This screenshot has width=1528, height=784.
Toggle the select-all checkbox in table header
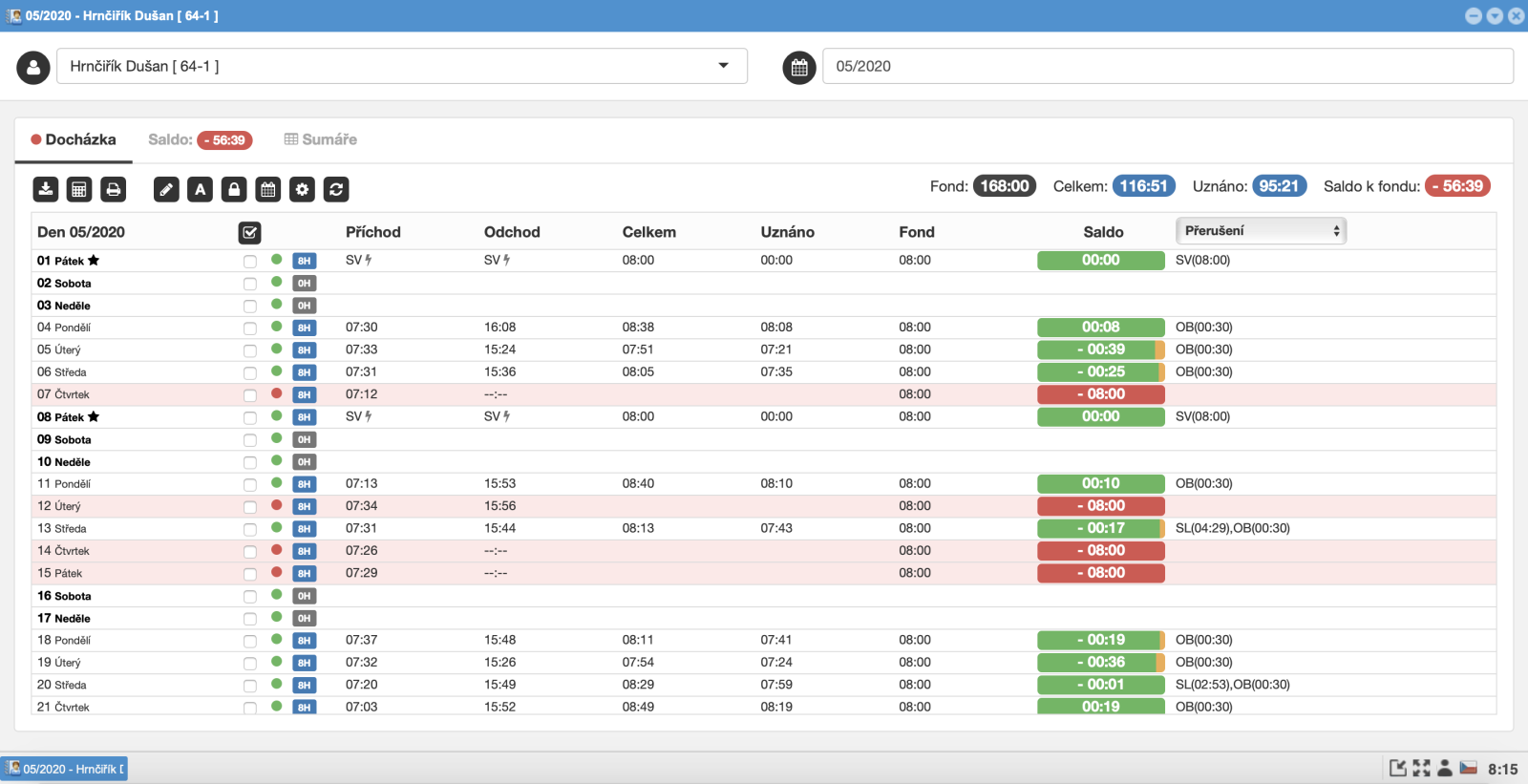click(249, 232)
